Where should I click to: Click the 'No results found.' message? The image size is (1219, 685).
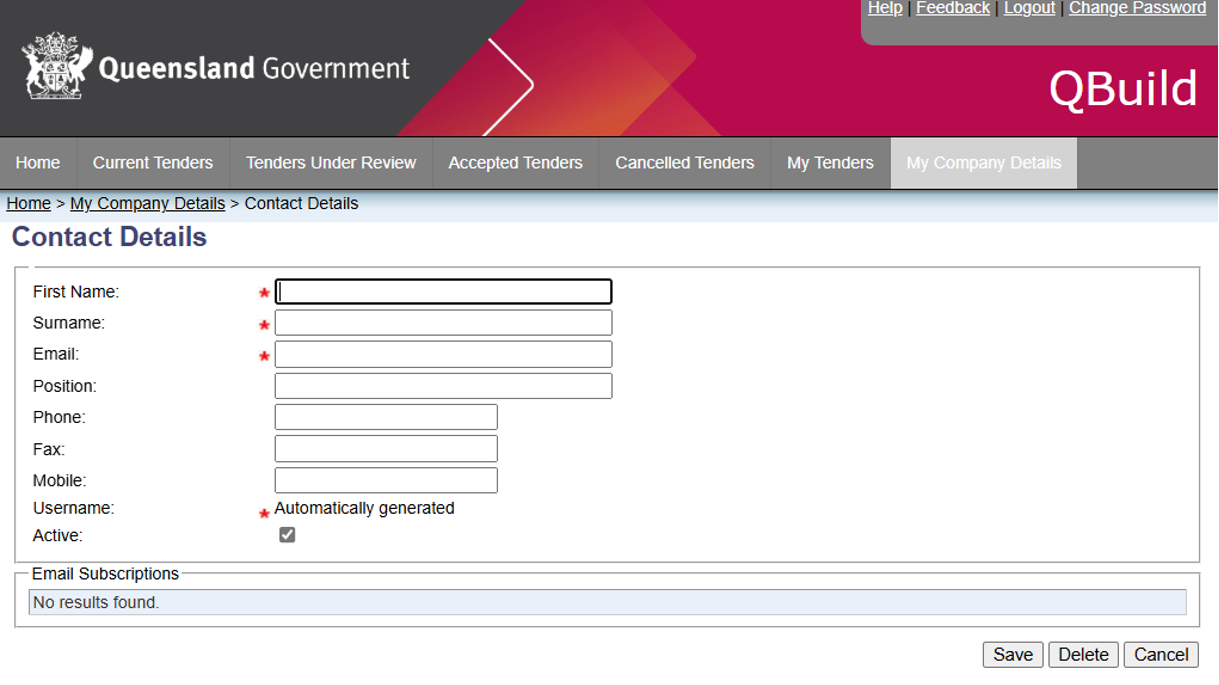coord(96,602)
